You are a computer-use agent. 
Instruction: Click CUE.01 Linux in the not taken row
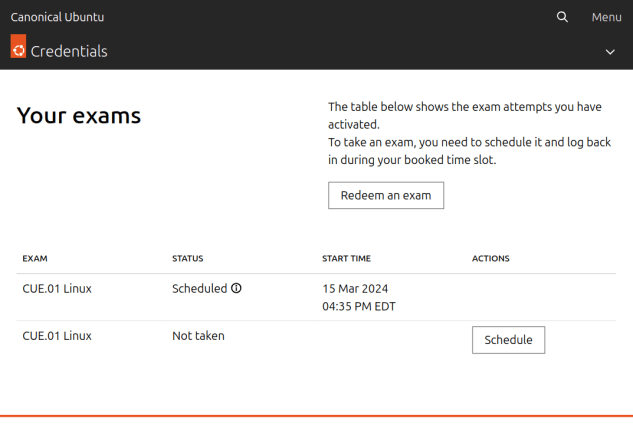(x=57, y=336)
